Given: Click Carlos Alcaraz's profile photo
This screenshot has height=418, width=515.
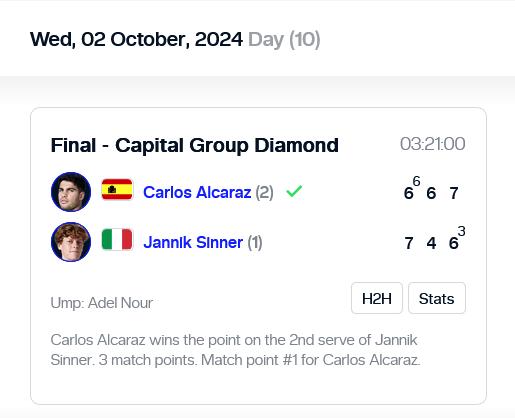Looking at the screenshot, I should pos(71,192).
